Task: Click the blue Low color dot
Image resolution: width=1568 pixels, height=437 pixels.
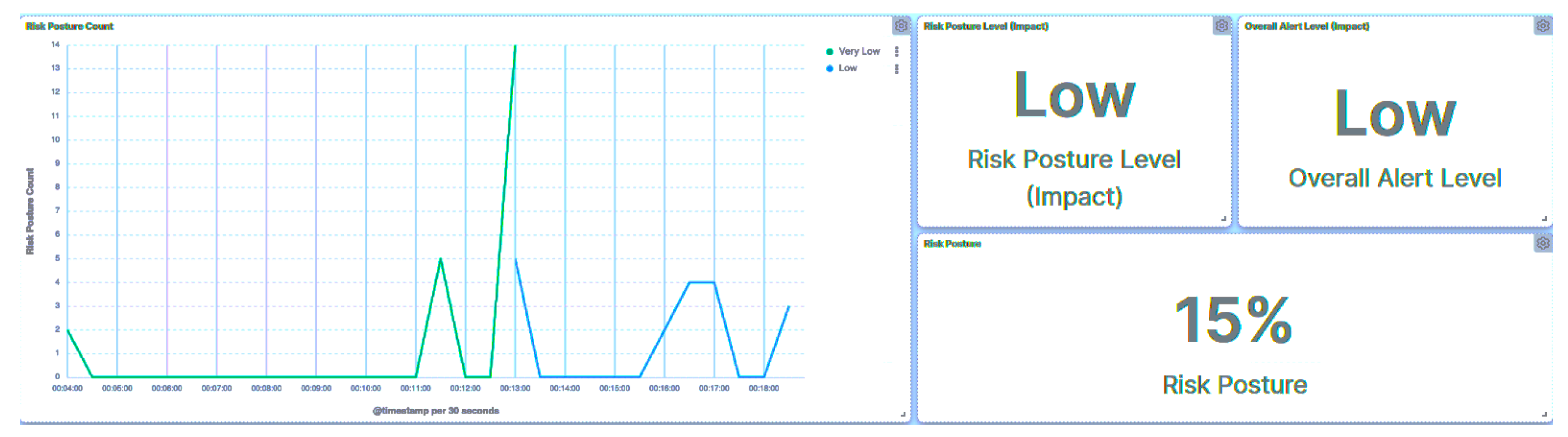Action: pyautogui.click(x=829, y=69)
